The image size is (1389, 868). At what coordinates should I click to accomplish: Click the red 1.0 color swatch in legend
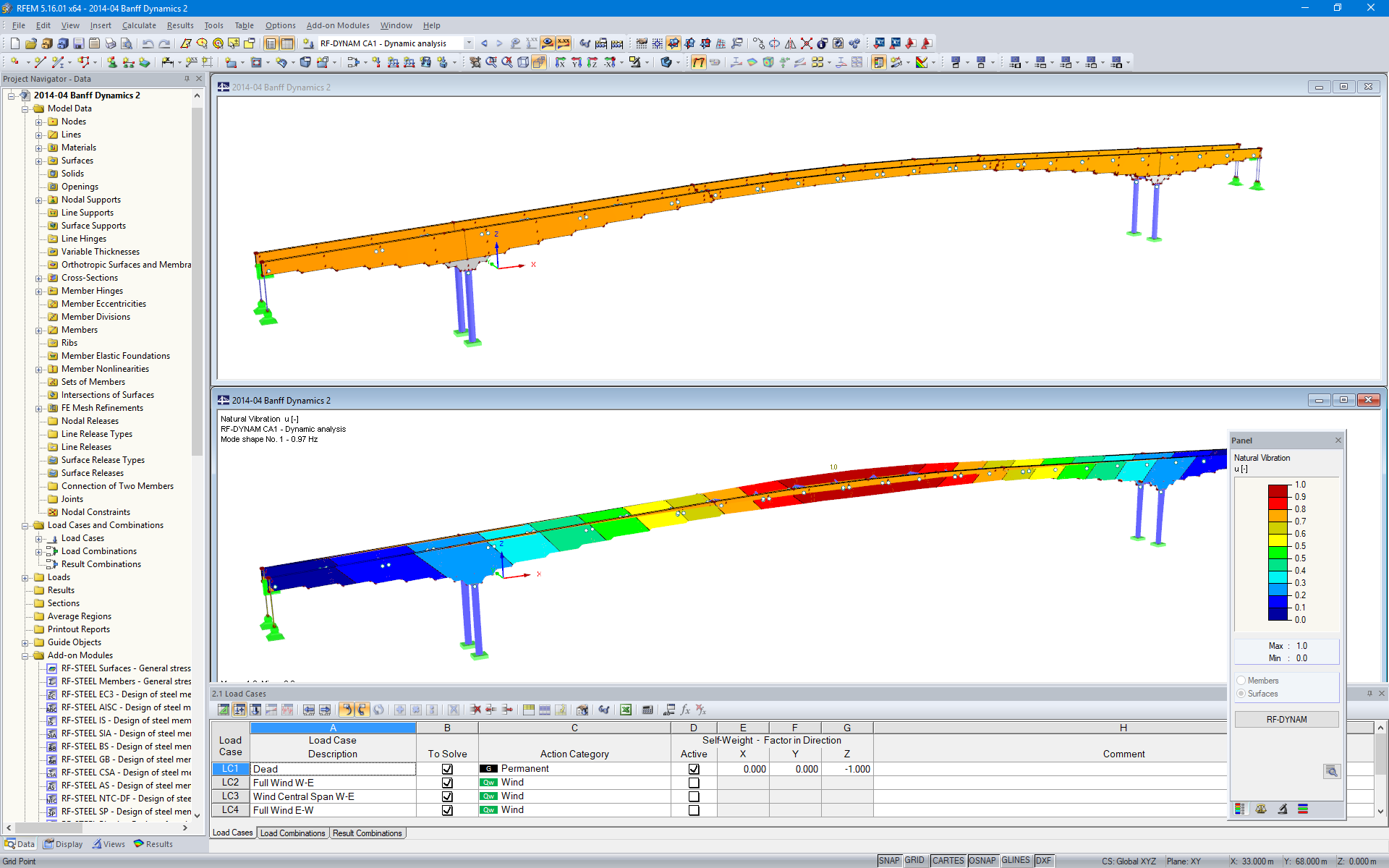click(1278, 490)
